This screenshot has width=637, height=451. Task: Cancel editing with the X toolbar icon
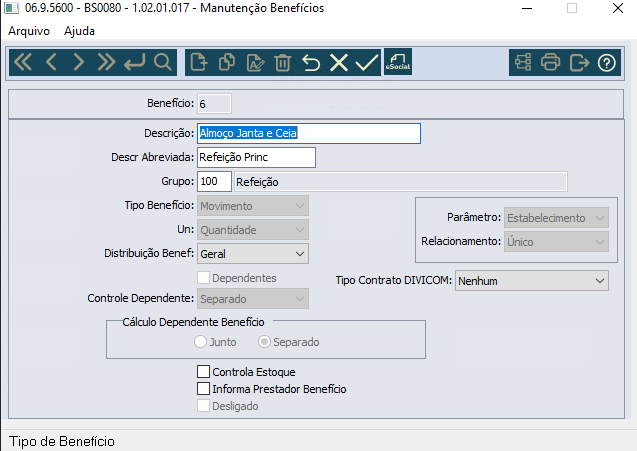(339, 63)
